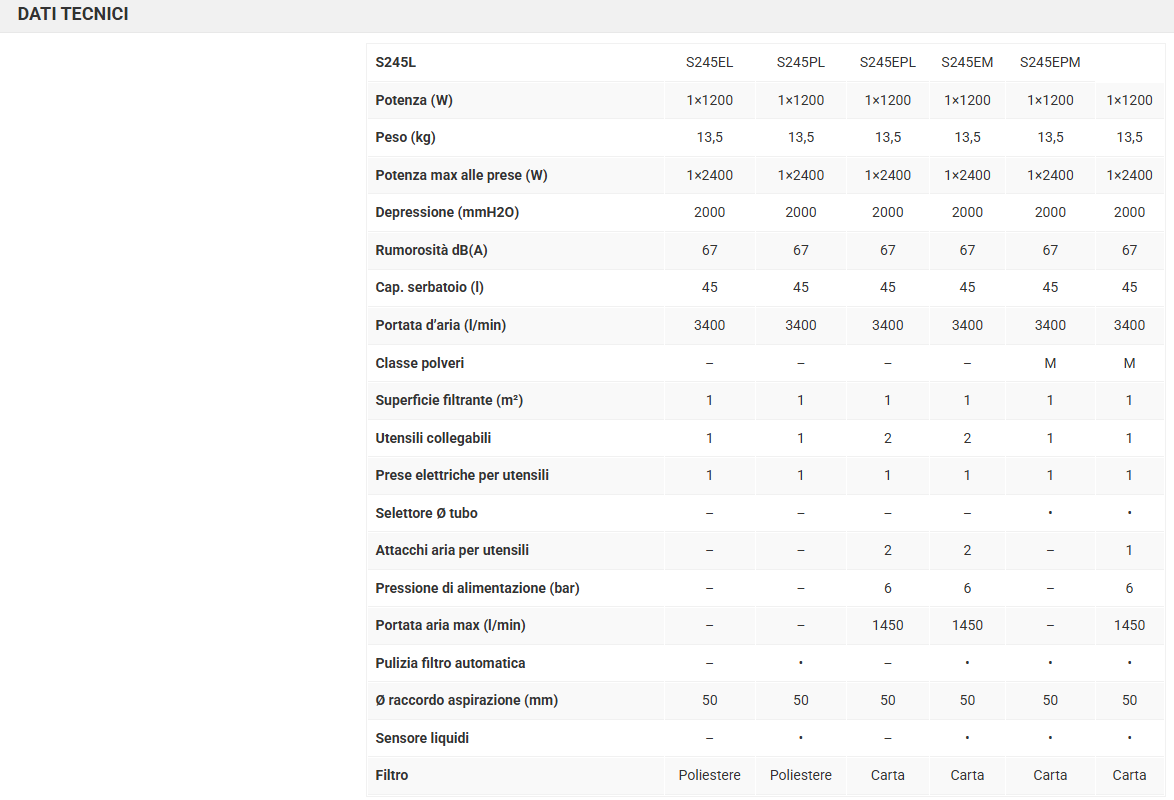Click the S245EM model header

point(967,62)
